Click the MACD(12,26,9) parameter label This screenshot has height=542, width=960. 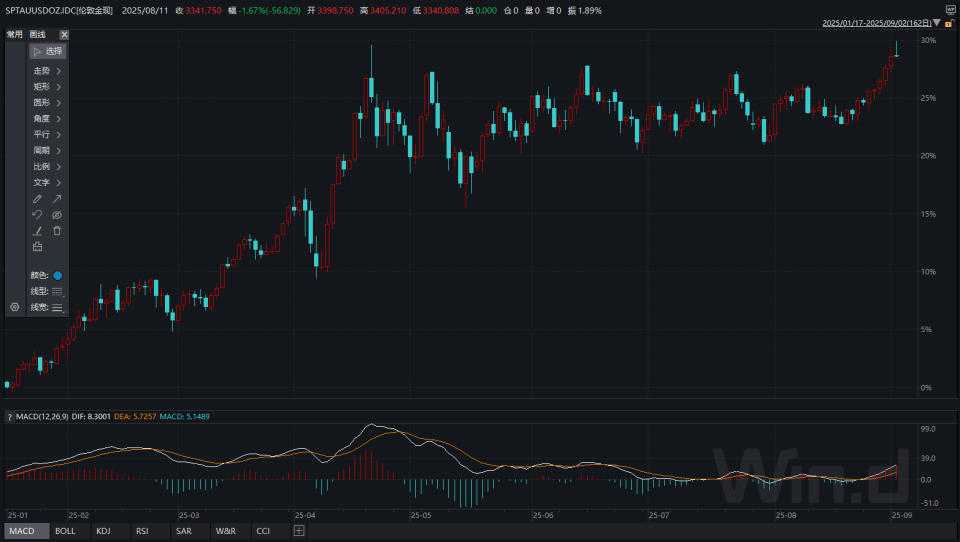coord(42,416)
